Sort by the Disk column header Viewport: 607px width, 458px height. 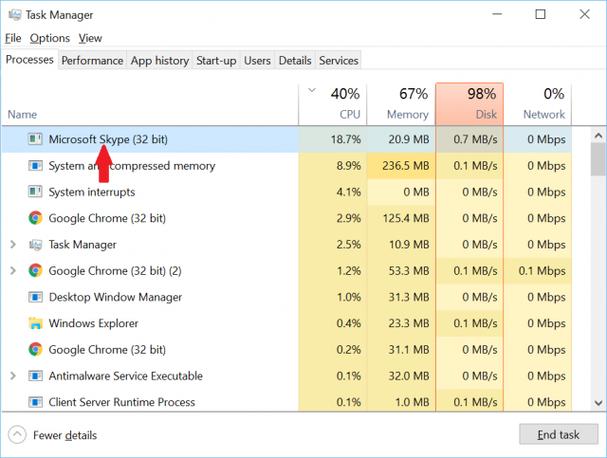click(x=470, y=104)
